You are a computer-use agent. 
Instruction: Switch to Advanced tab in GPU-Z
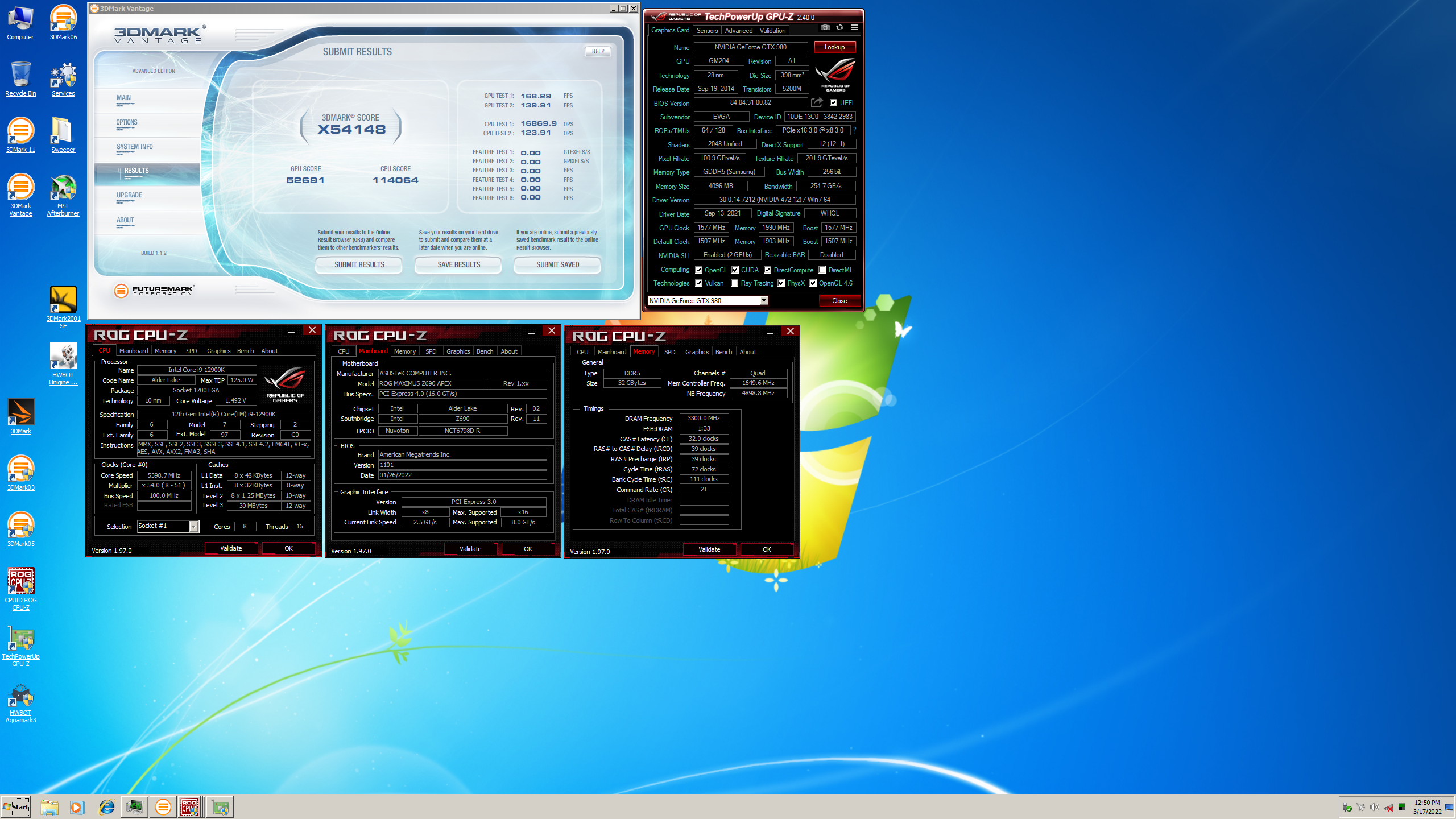click(738, 31)
